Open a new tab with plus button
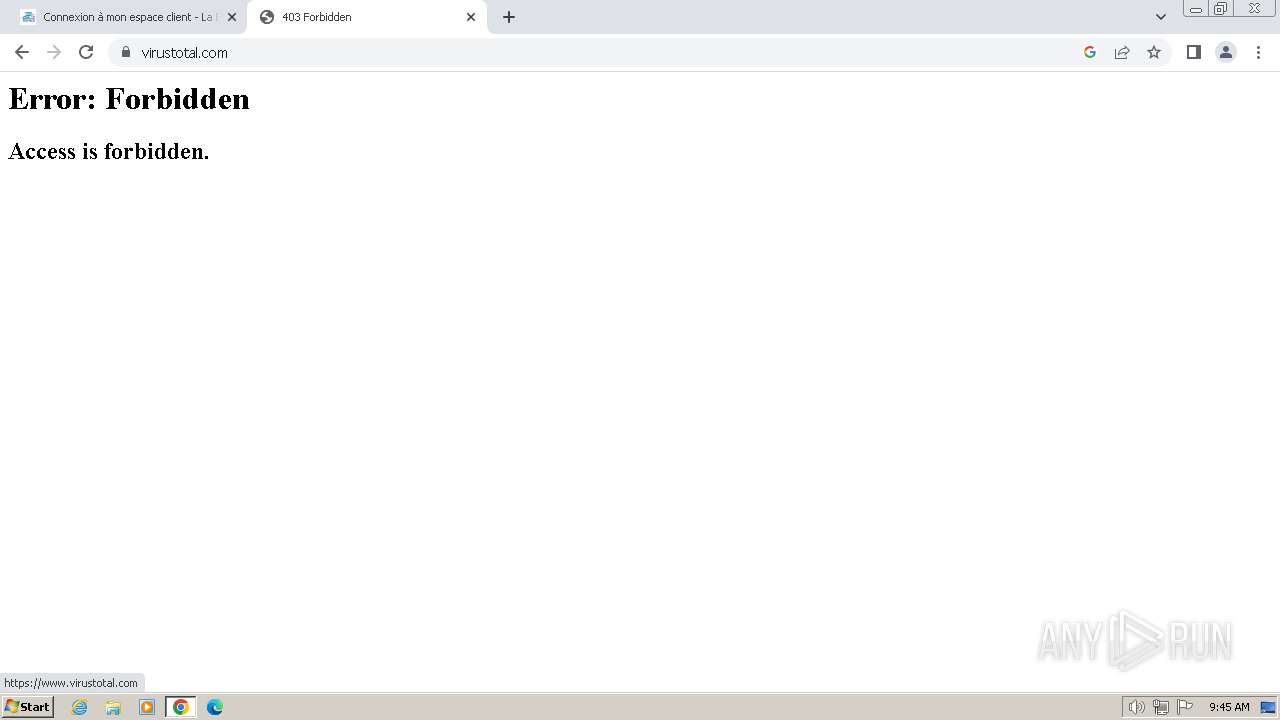Screen dimensions: 1280x720 (x=509, y=17)
